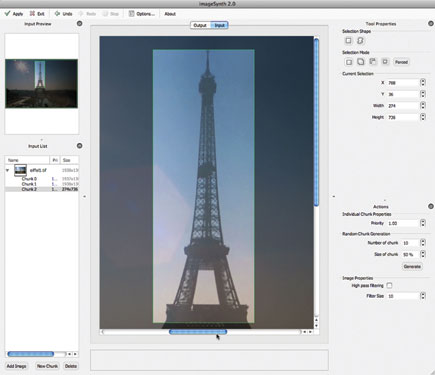Click the Y field stepper arrows
Viewport: 435px width, 375px height.
tap(423, 94)
